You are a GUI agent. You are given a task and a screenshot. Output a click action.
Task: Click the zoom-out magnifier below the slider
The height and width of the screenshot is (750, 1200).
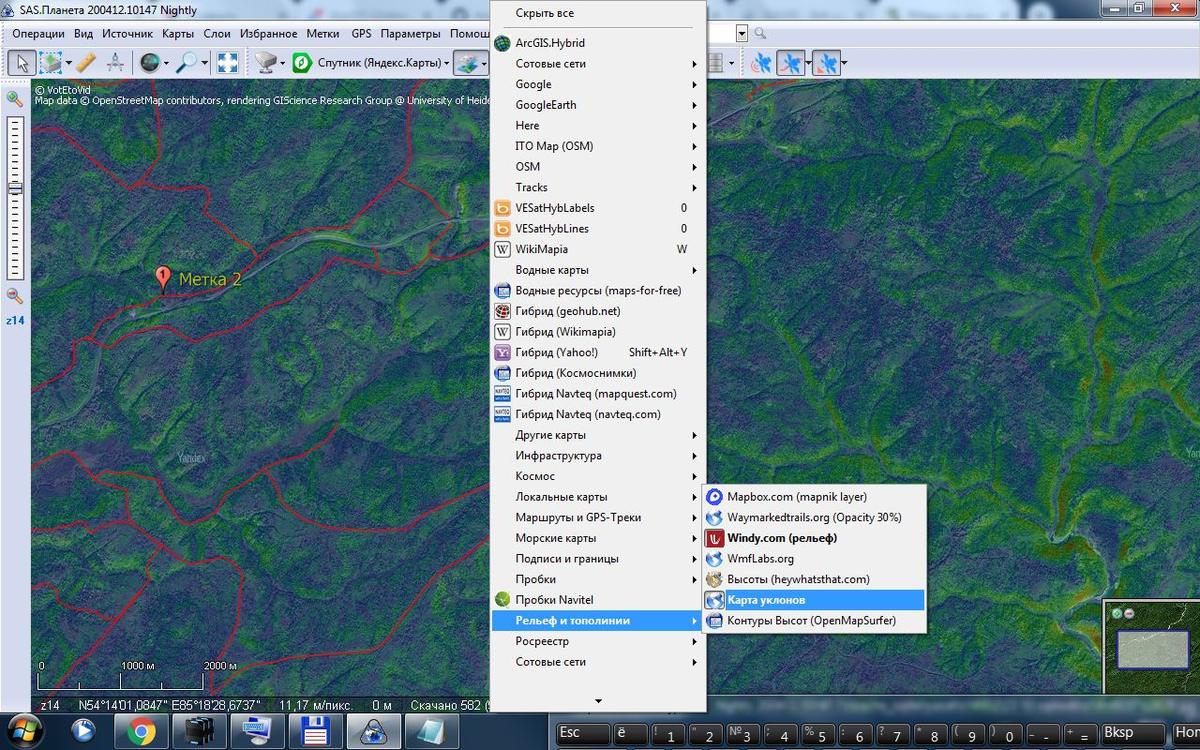(x=14, y=295)
